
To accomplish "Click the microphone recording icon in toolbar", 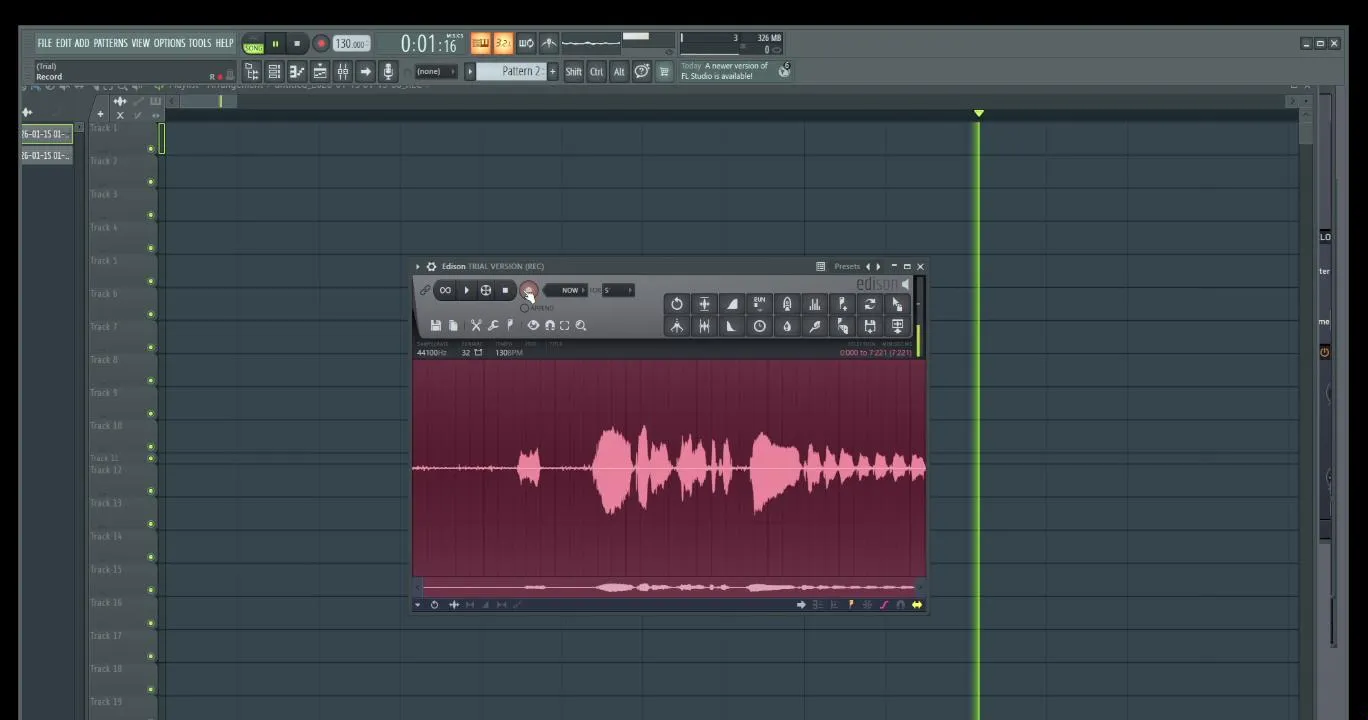I will click(x=389, y=71).
